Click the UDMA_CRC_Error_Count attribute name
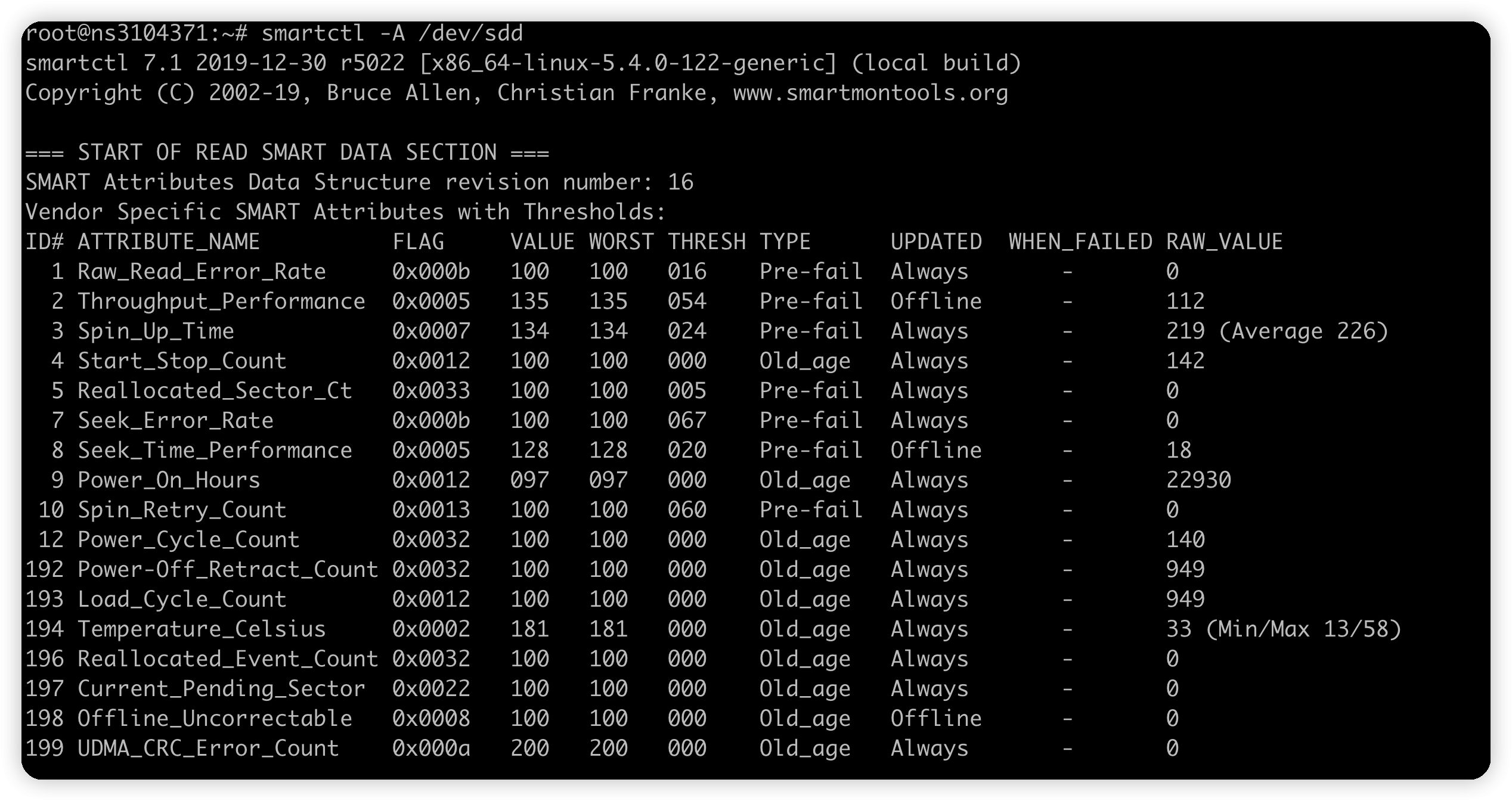1512x801 pixels. pos(208,749)
